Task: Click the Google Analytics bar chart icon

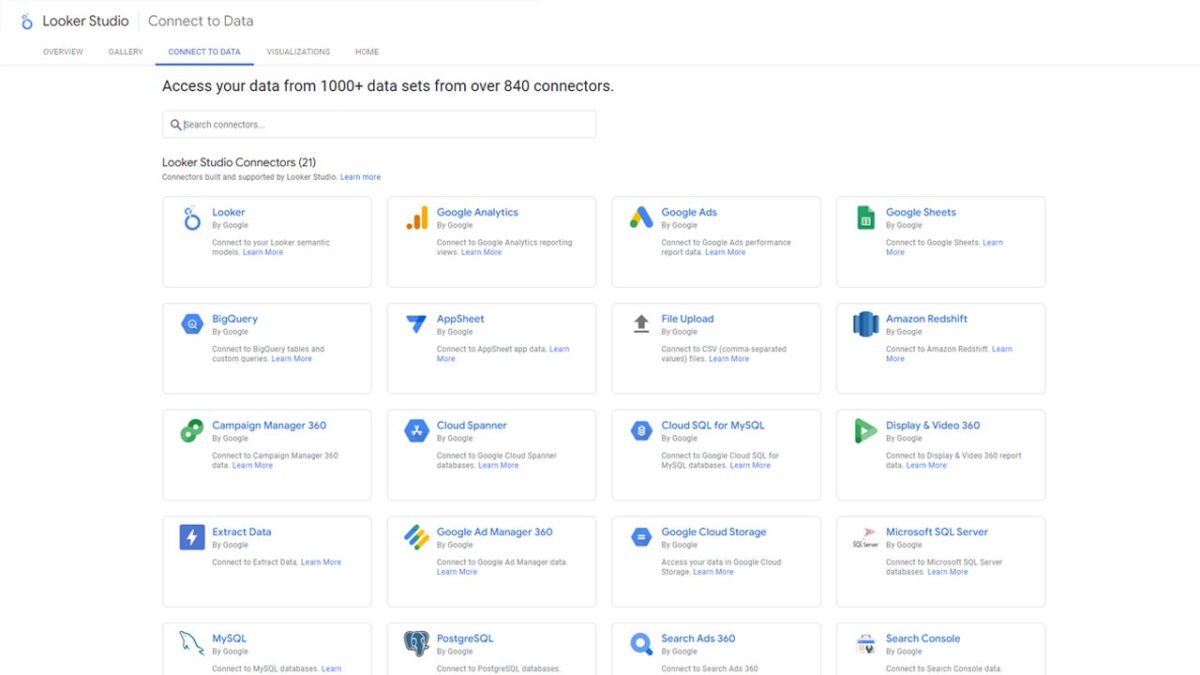Action: [x=417, y=218]
